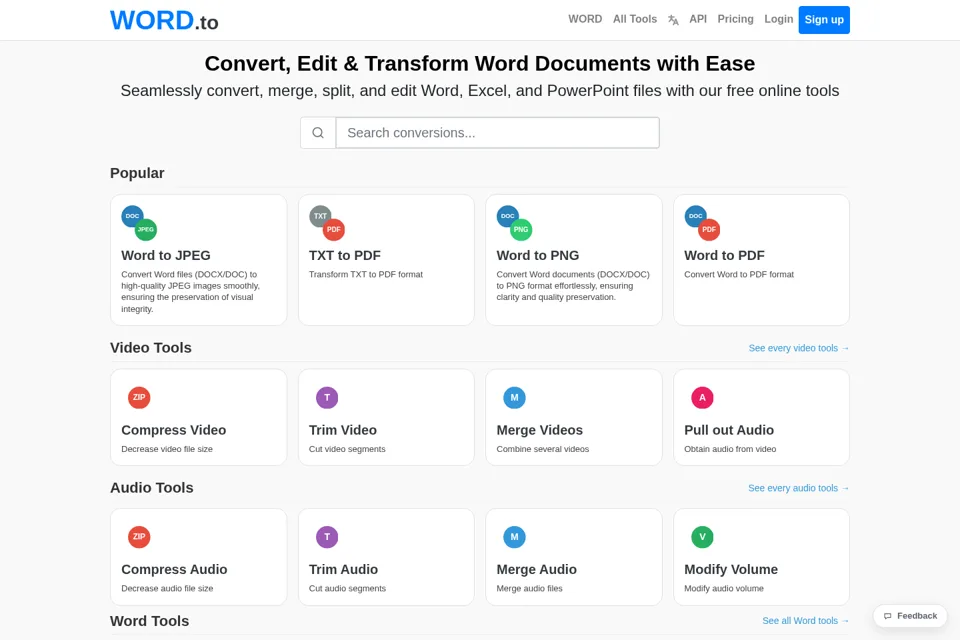The image size is (960, 640).
Task: Open the Feedback widget
Action: click(910, 616)
